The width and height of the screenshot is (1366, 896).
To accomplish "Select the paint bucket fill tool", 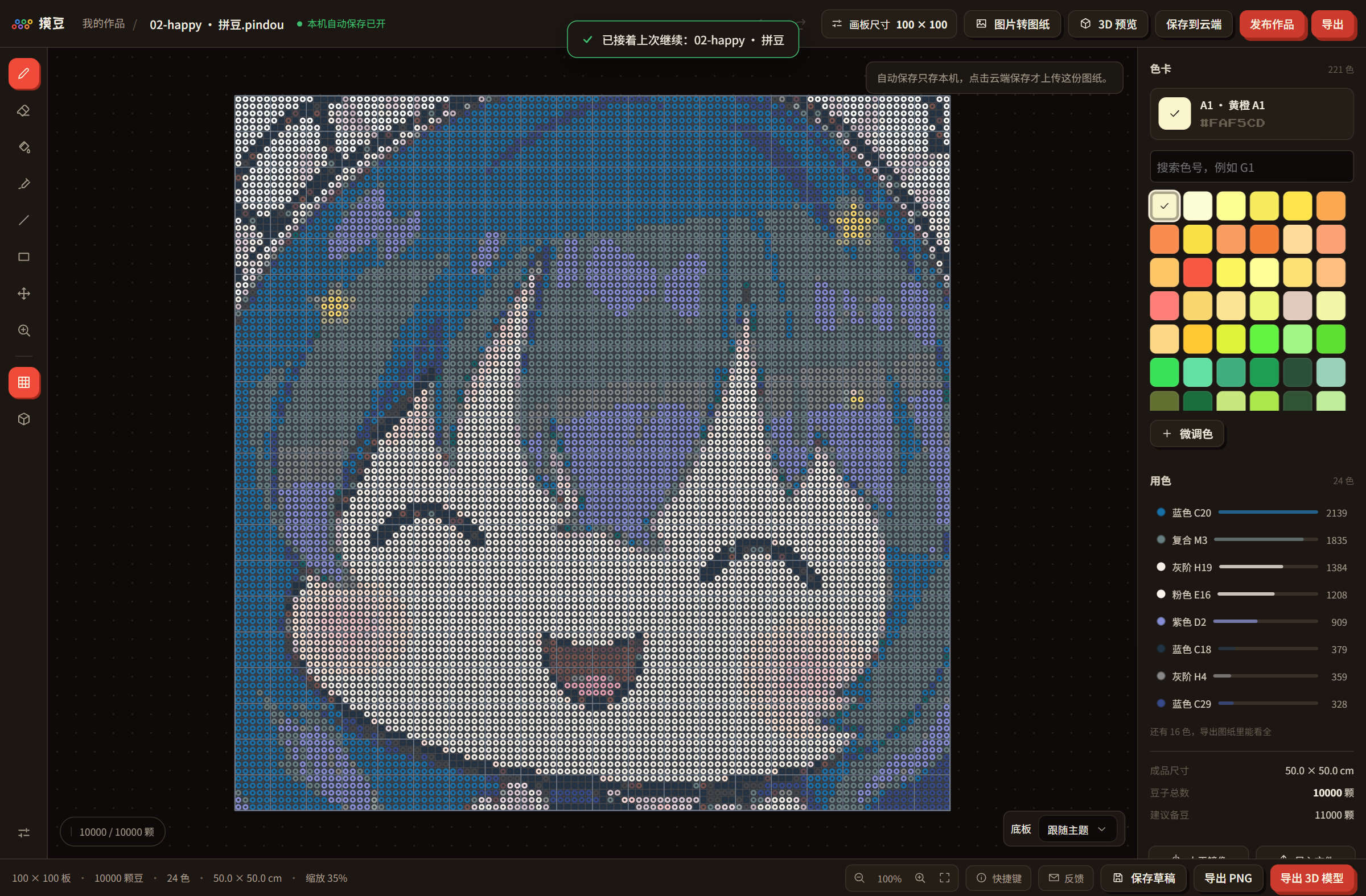I will (x=24, y=147).
